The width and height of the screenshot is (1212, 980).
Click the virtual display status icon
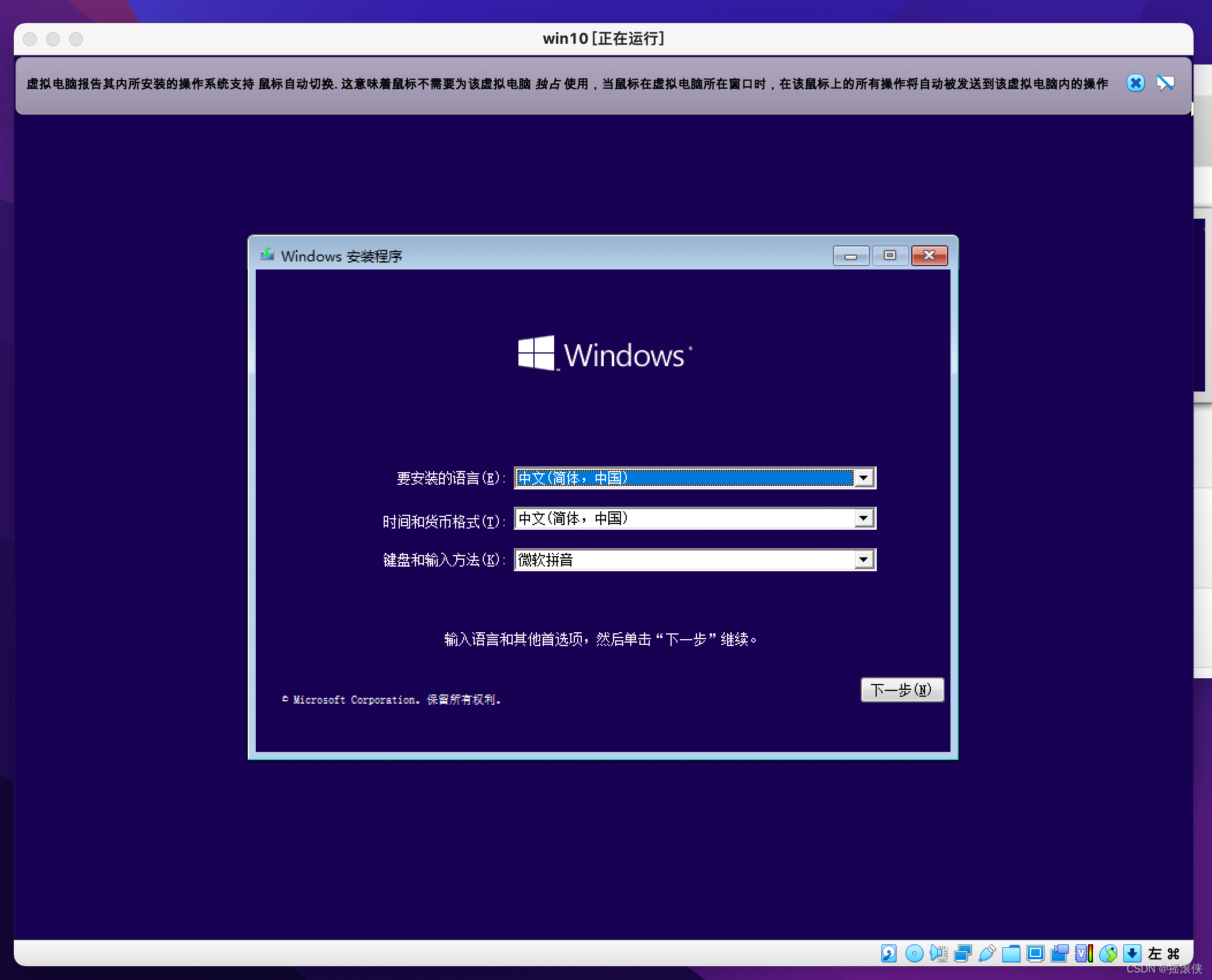(x=1035, y=954)
